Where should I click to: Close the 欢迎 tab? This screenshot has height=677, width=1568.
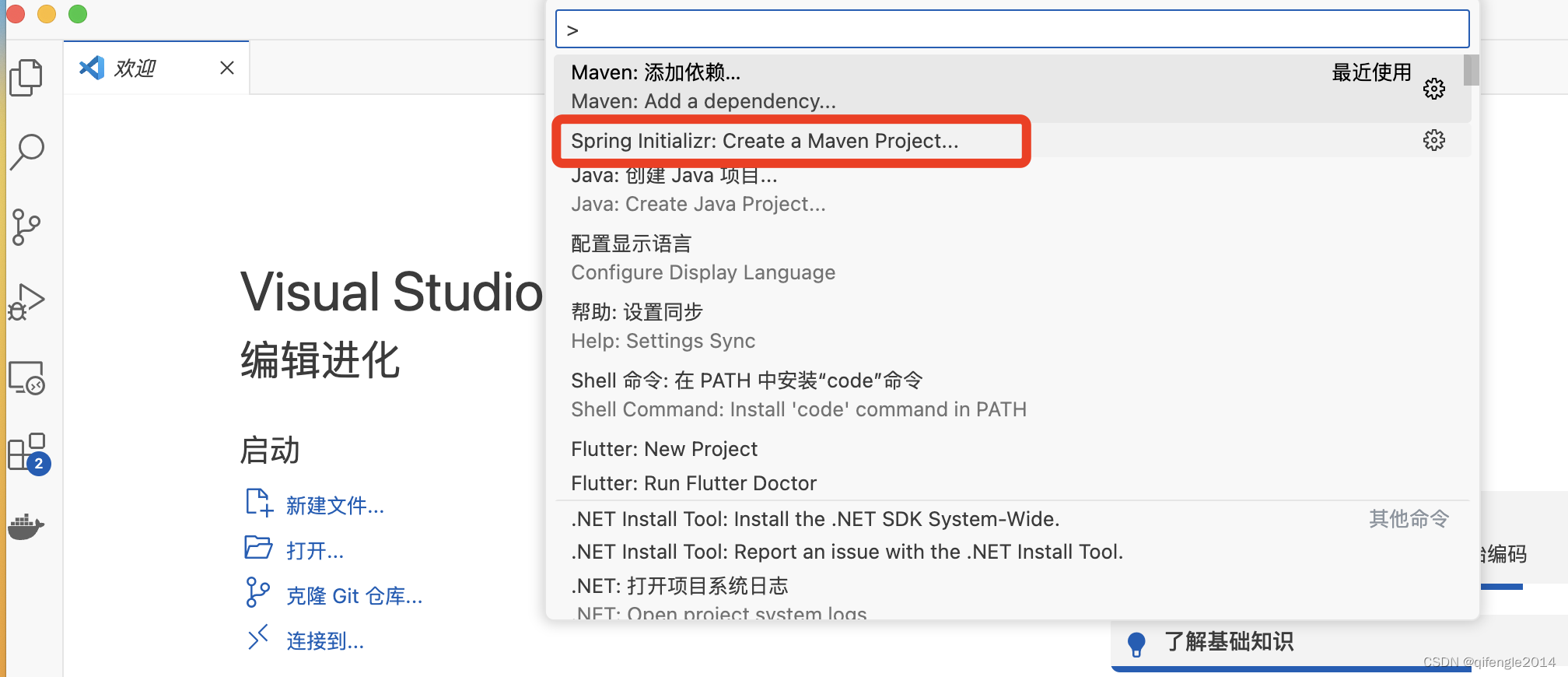click(227, 68)
